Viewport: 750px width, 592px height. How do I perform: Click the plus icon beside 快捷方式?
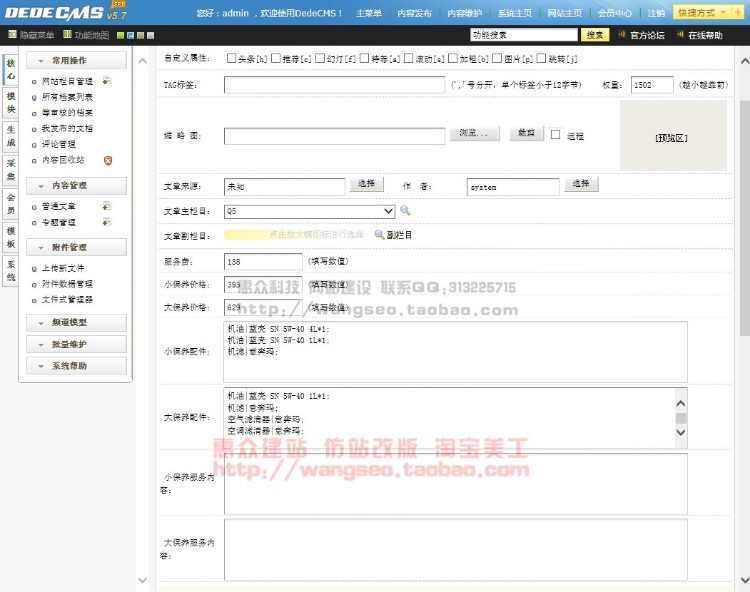pyautogui.click(x=738, y=12)
